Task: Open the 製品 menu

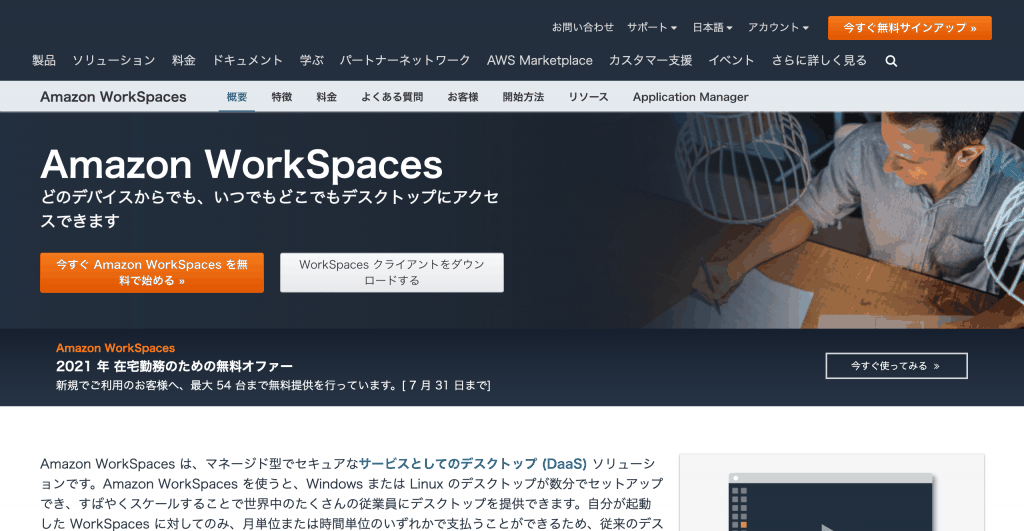Action: (x=44, y=61)
